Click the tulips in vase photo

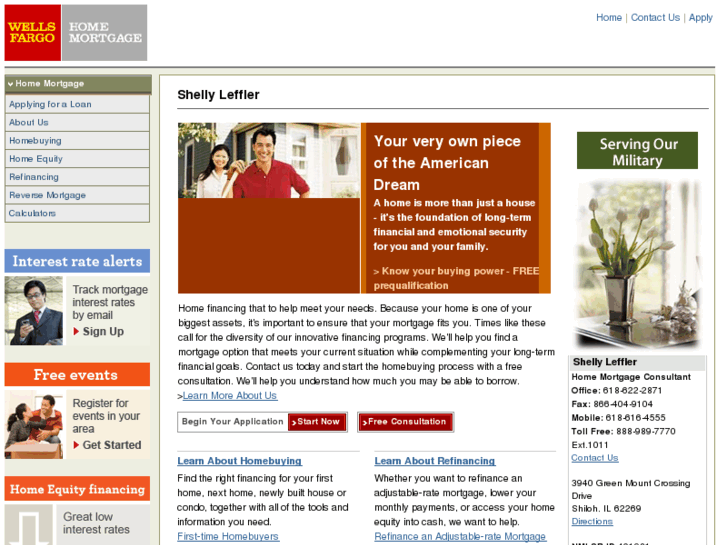637,264
